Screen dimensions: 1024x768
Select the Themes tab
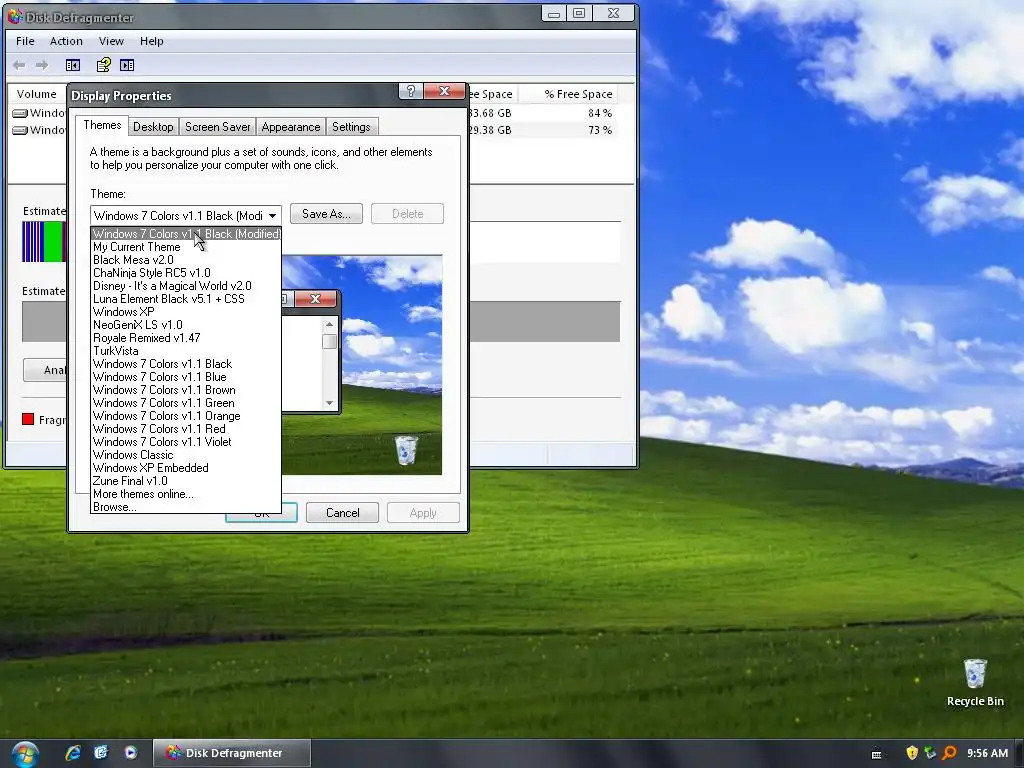coord(102,125)
